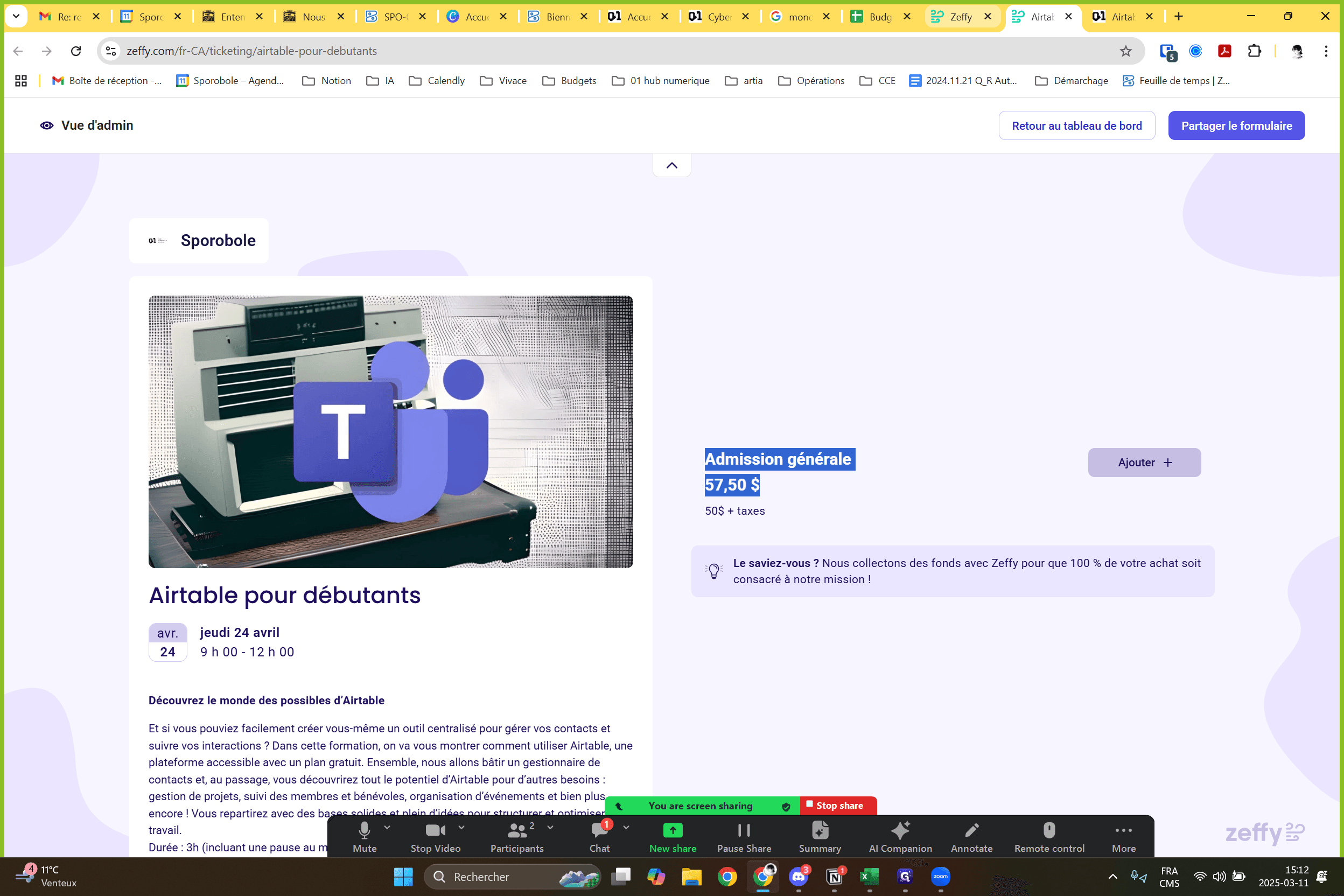Screen dimensions: 1344x896
Task: Open the Zoom More options
Action: (1123, 836)
